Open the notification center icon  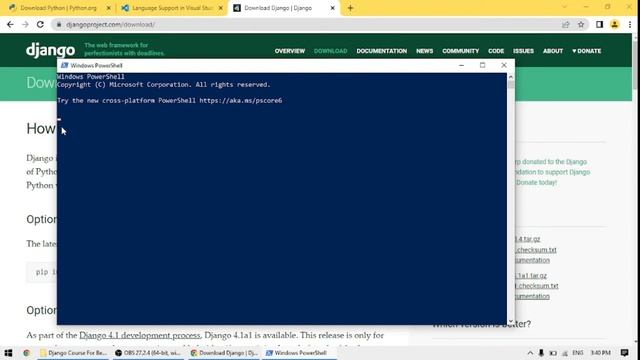pos(624,353)
